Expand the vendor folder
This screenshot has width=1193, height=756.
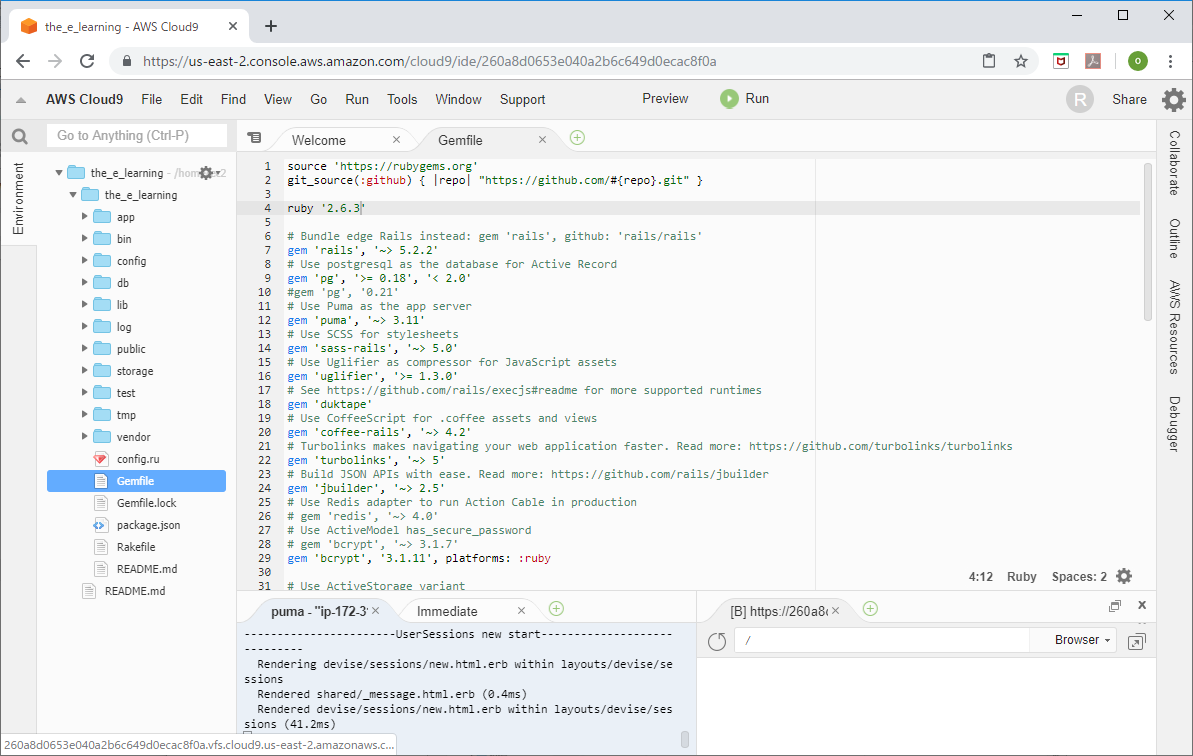(84, 437)
